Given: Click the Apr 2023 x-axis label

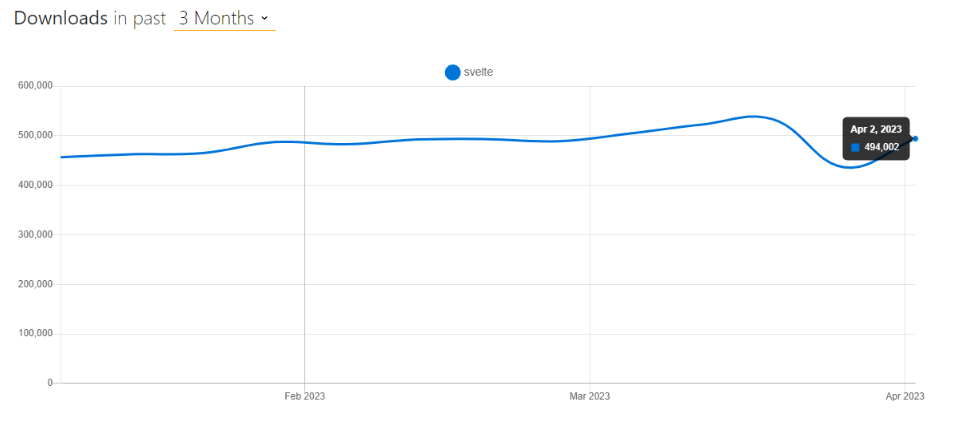Looking at the screenshot, I should click(905, 397).
